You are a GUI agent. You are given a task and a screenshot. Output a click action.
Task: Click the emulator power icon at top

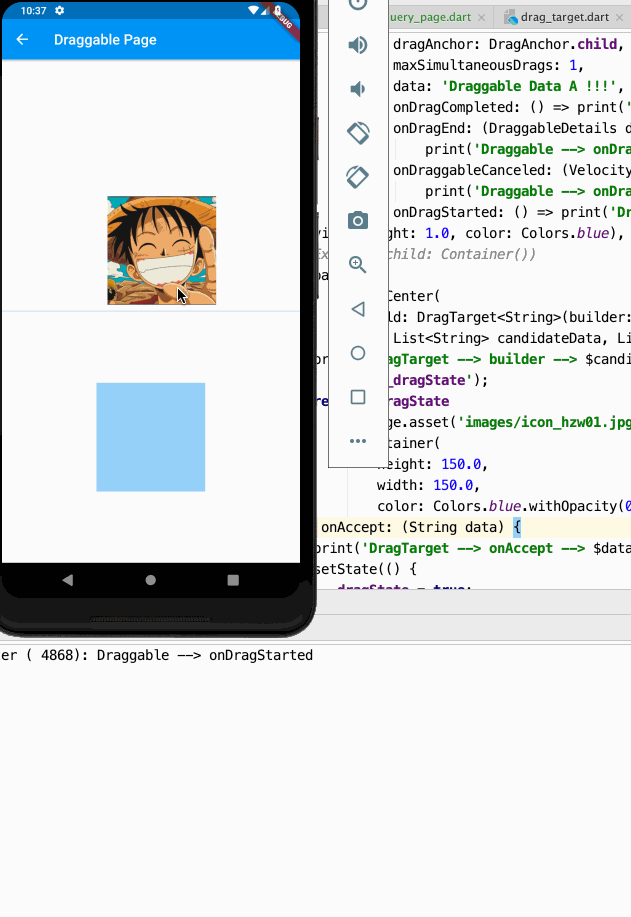point(358,5)
